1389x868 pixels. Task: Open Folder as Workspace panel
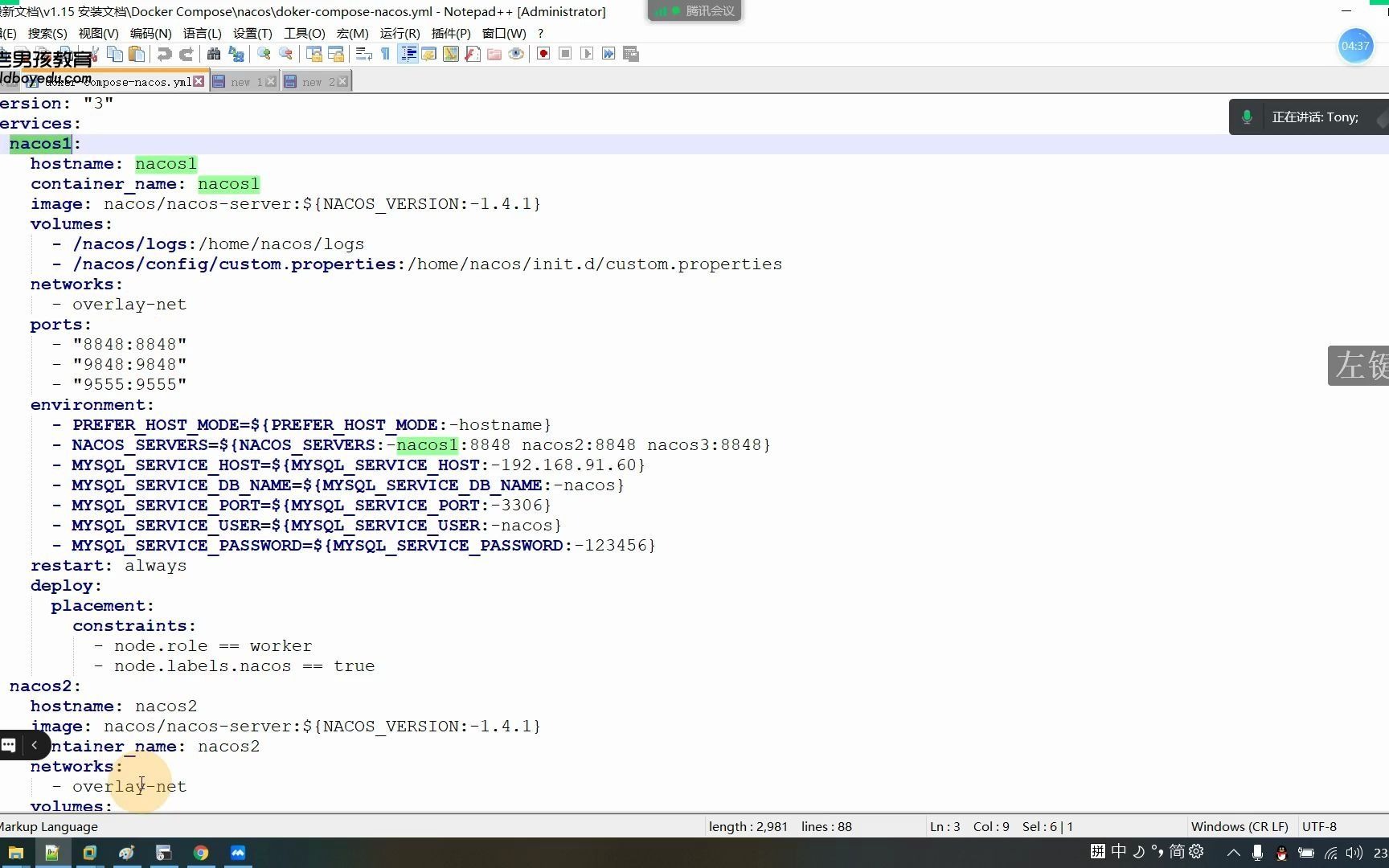coord(494,54)
